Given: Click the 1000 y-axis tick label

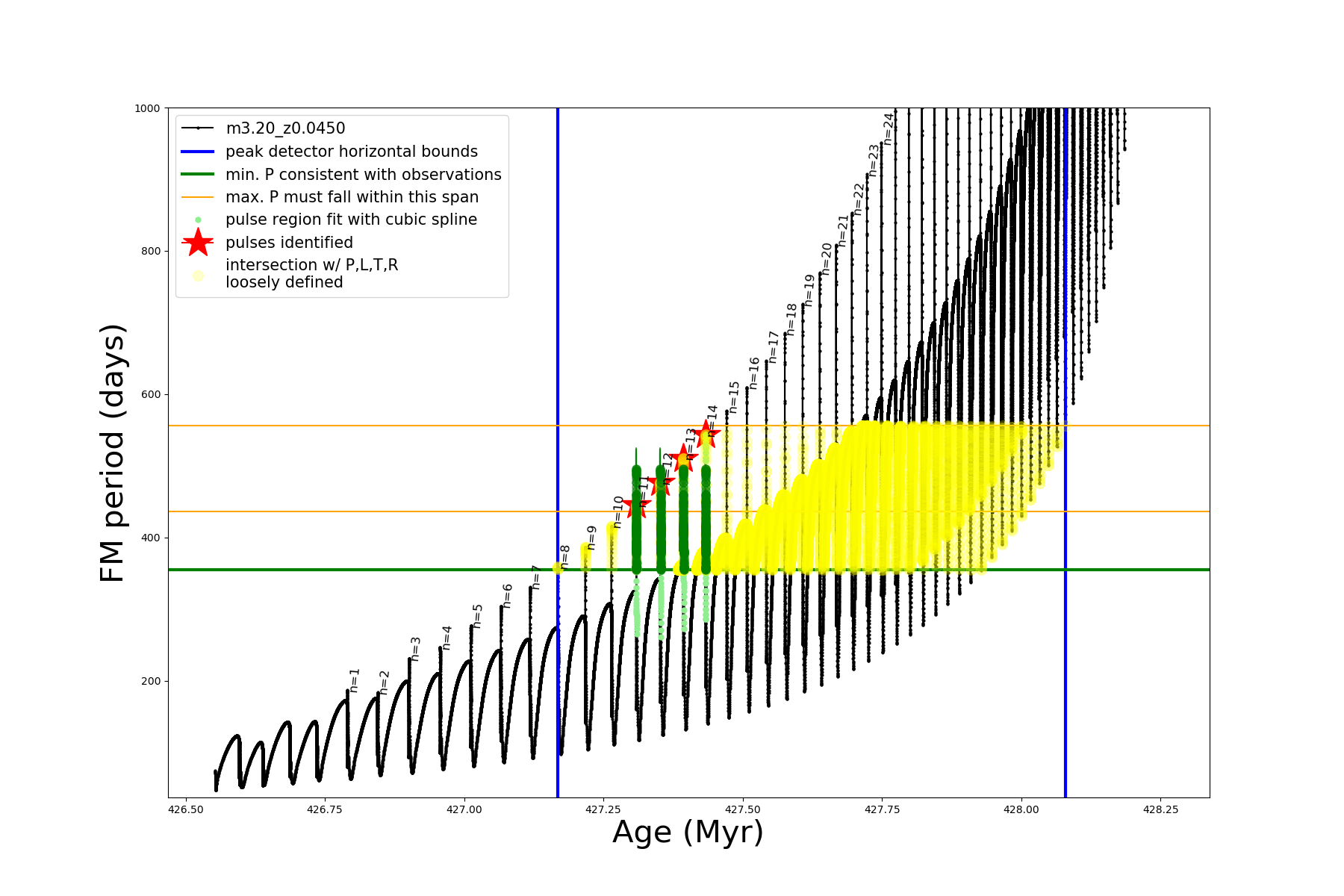Looking at the screenshot, I should pyautogui.click(x=147, y=108).
